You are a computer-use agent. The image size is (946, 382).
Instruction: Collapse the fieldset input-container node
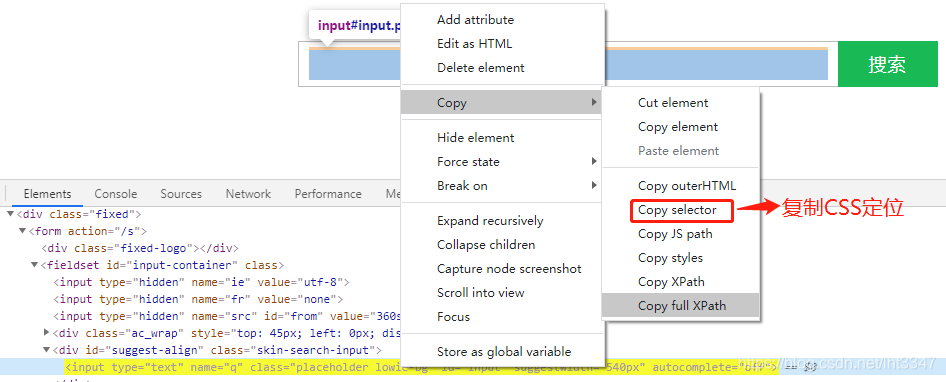(x=34, y=265)
